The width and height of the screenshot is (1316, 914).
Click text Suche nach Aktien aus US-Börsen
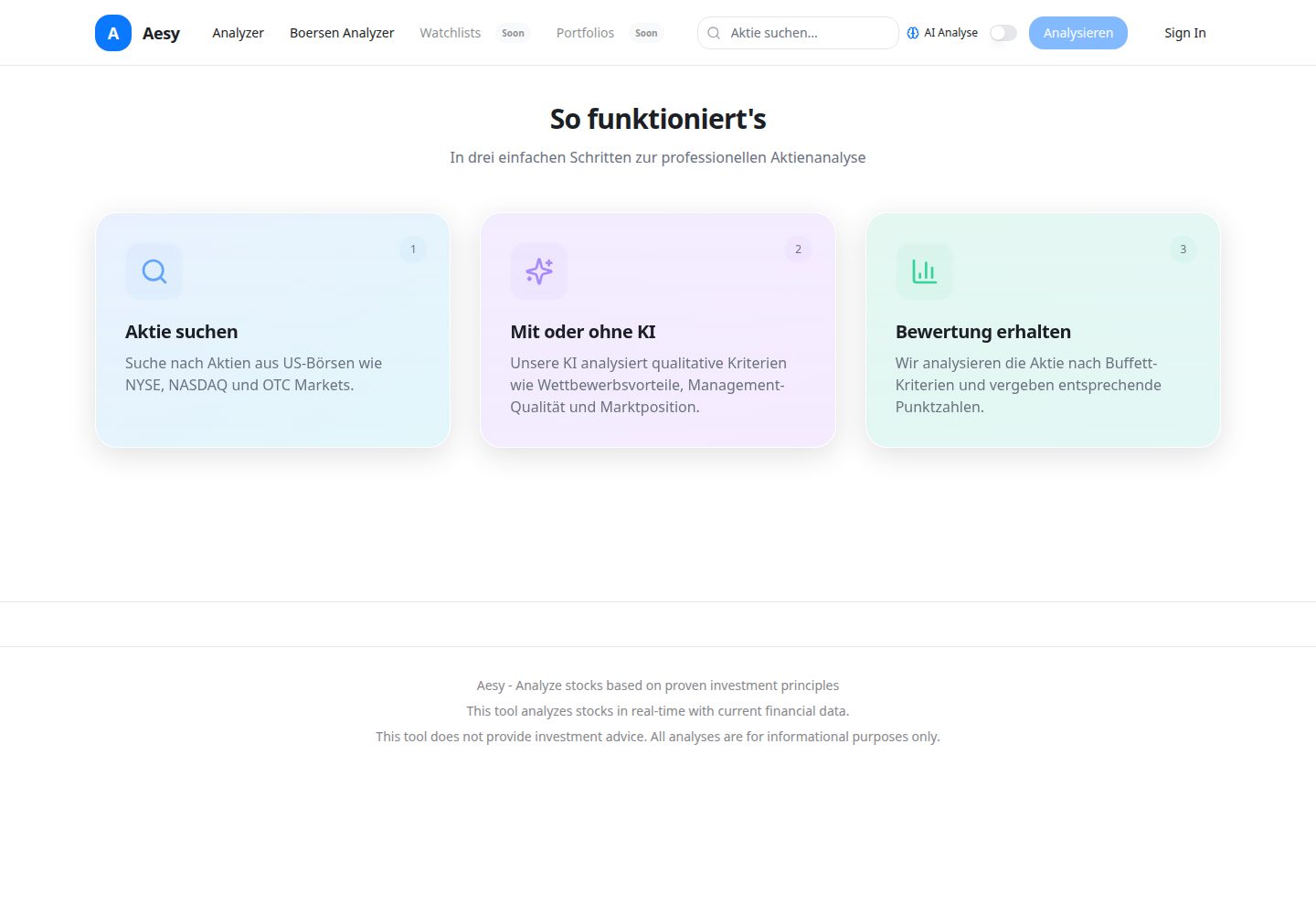point(254,374)
